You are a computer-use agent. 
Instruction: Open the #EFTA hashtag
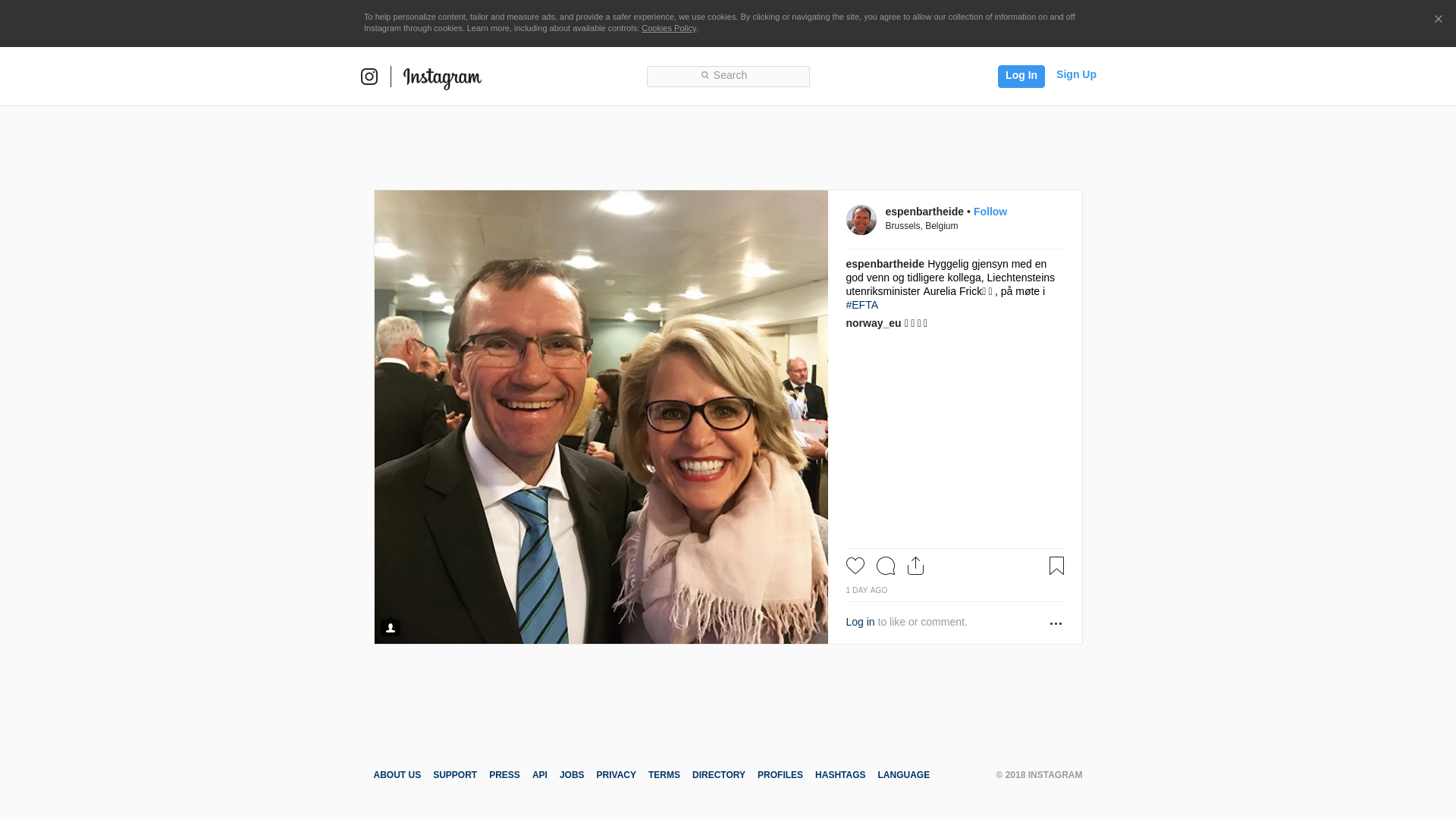(x=862, y=305)
